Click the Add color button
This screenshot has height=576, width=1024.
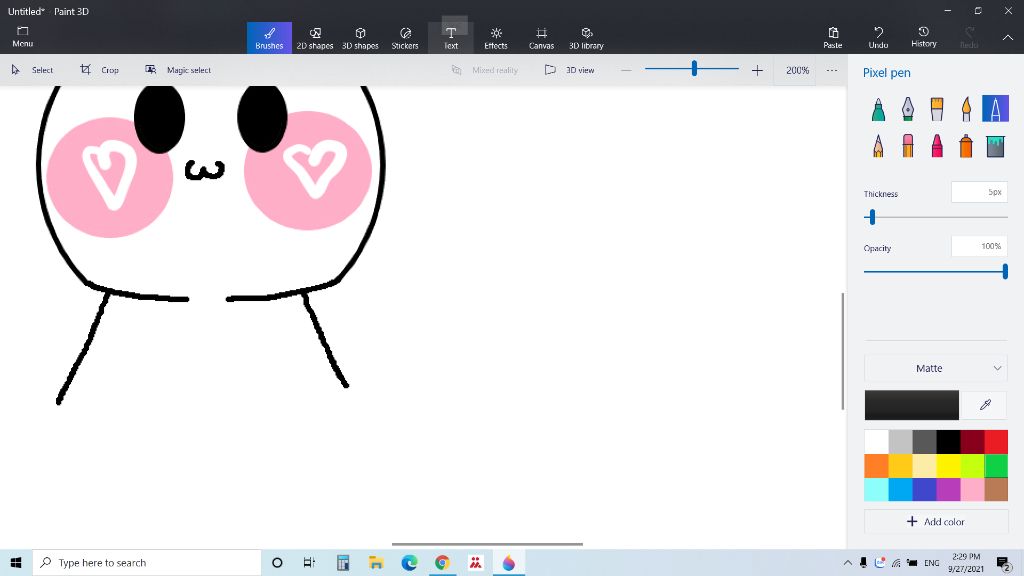(x=936, y=521)
